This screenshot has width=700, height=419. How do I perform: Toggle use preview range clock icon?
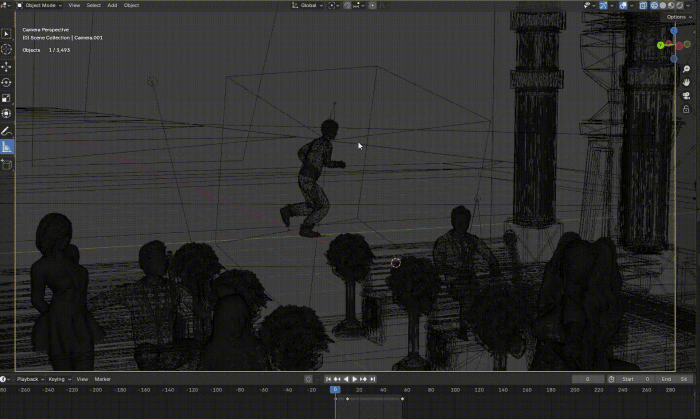click(611, 379)
